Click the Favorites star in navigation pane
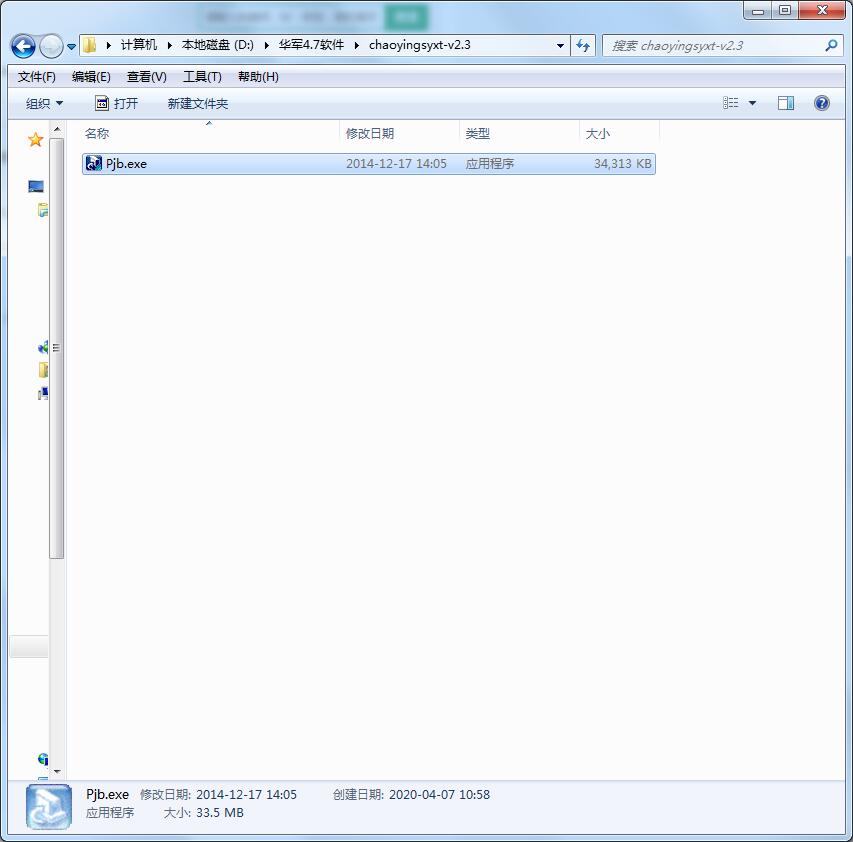The height and width of the screenshot is (842, 853). [35, 140]
